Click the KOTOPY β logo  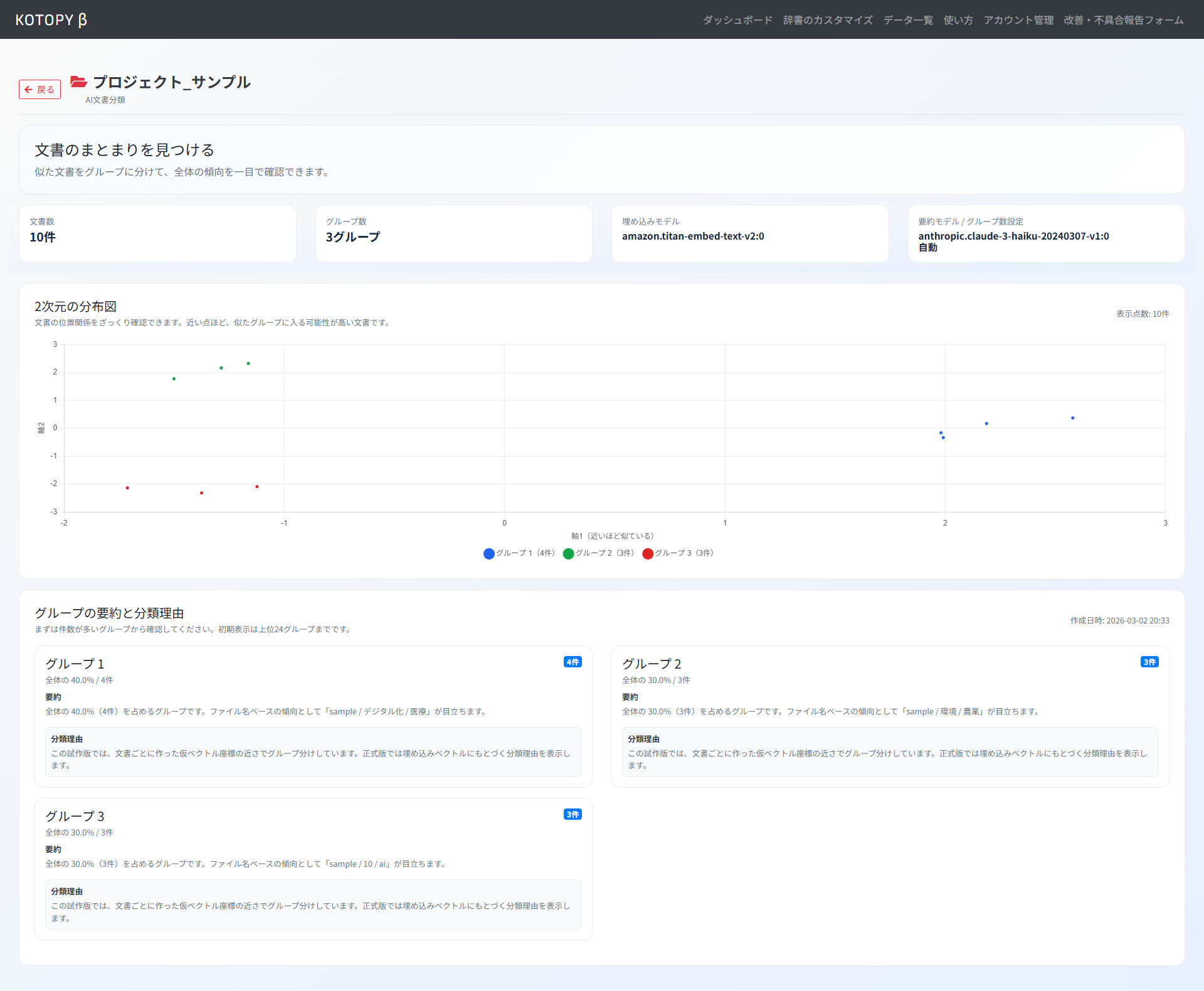(51, 20)
